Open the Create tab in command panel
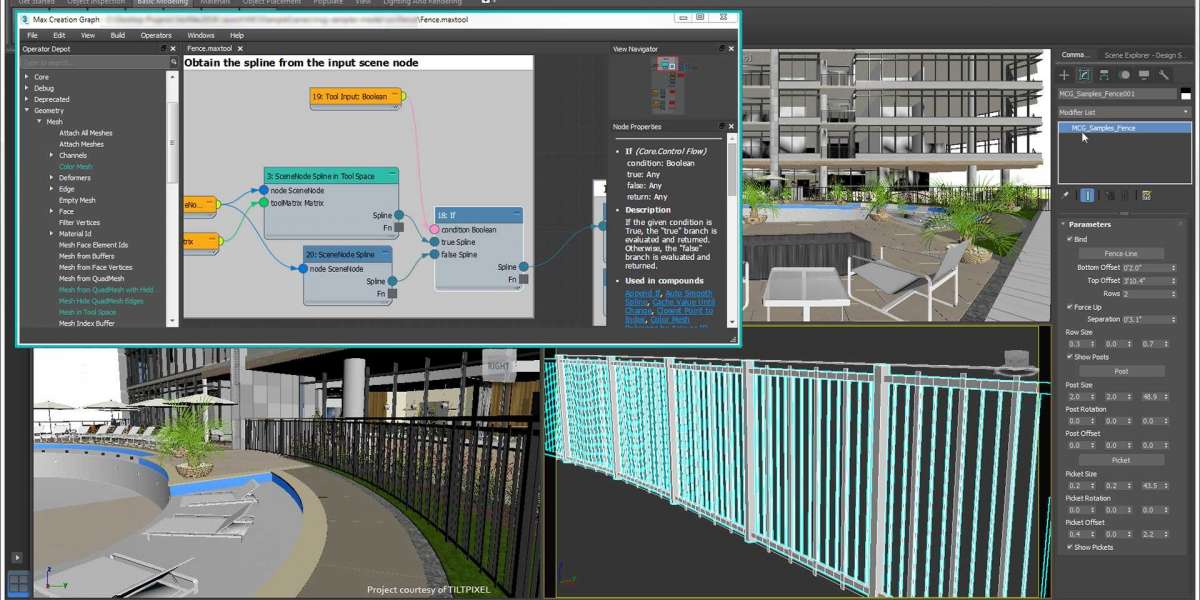The width and height of the screenshot is (1200, 600). tap(1064, 75)
